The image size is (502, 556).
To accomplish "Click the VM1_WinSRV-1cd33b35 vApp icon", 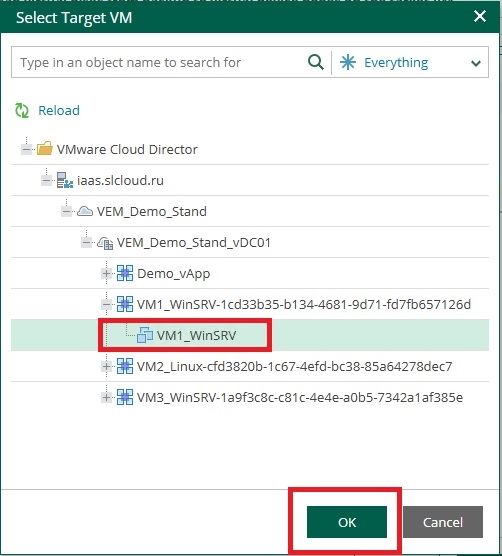I will pyautogui.click(x=125, y=304).
